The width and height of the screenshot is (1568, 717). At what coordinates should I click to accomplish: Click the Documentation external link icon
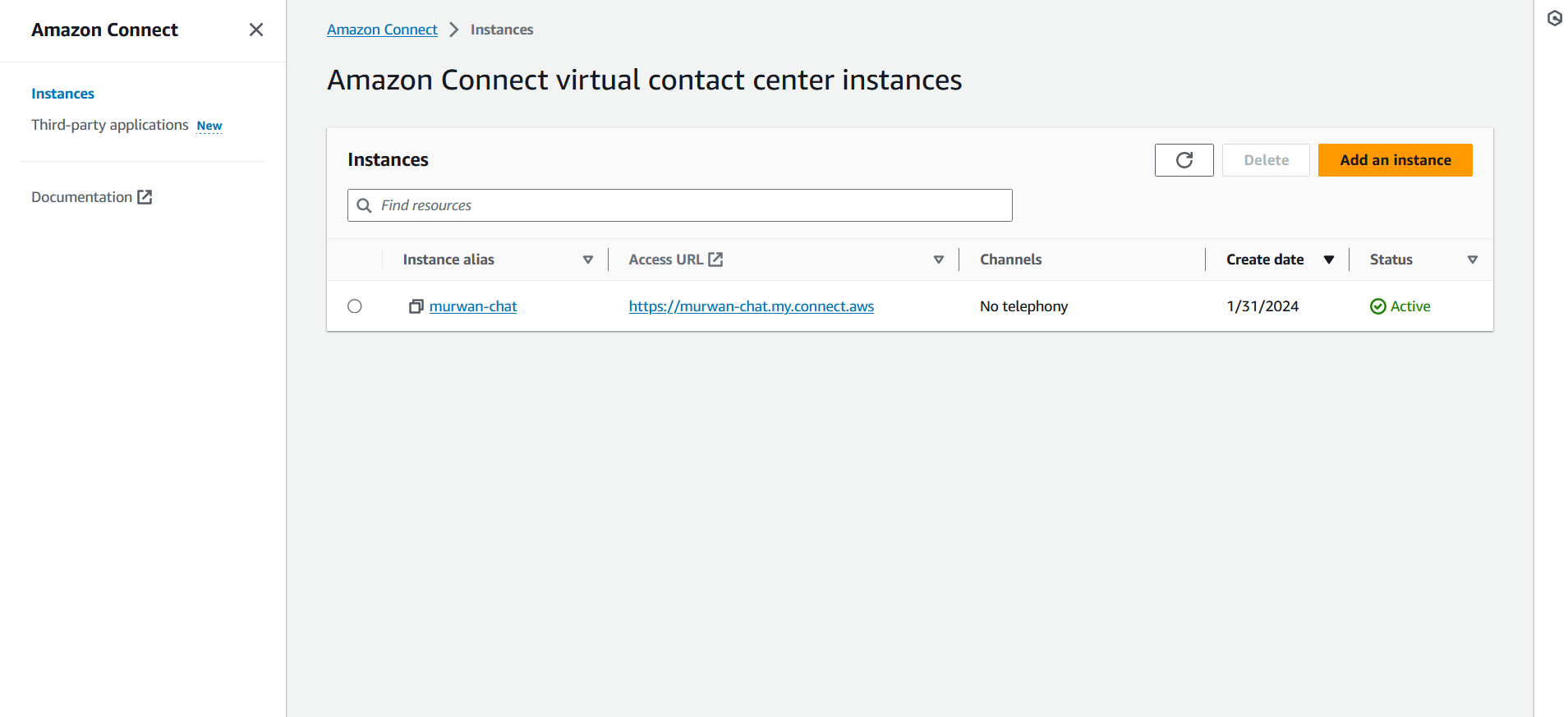pyautogui.click(x=145, y=197)
